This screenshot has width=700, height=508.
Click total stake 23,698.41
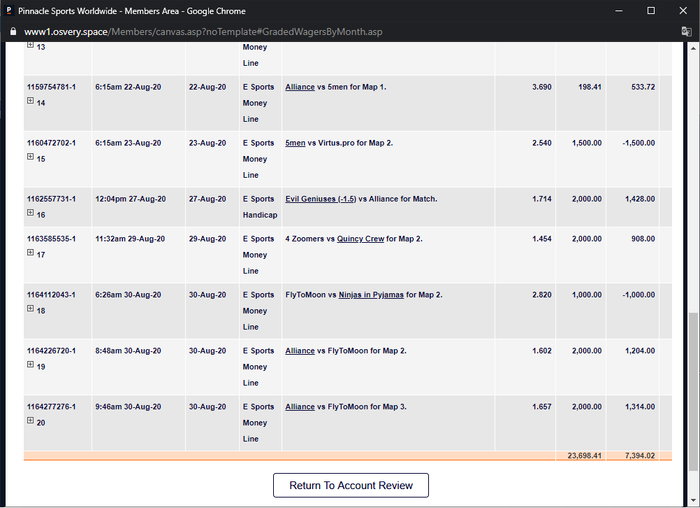click(x=584, y=456)
